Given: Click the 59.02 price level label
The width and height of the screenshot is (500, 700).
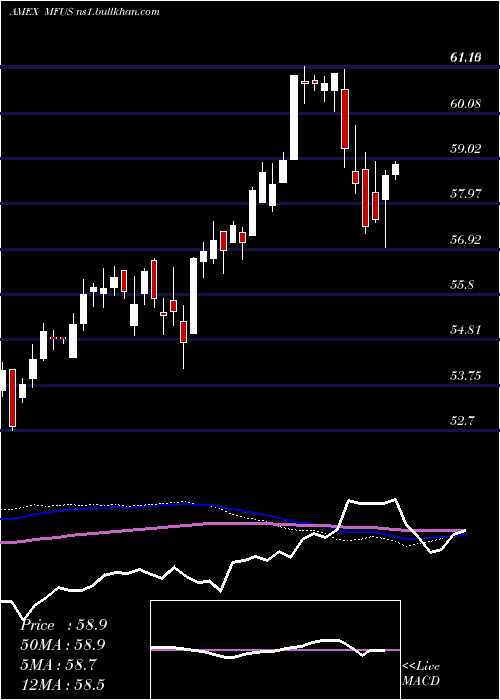Looking at the screenshot, I should tap(466, 149).
